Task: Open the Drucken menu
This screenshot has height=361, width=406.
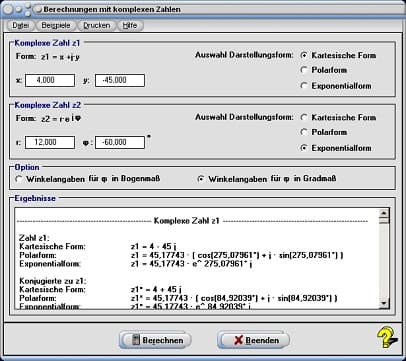Action: click(x=96, y=25)
